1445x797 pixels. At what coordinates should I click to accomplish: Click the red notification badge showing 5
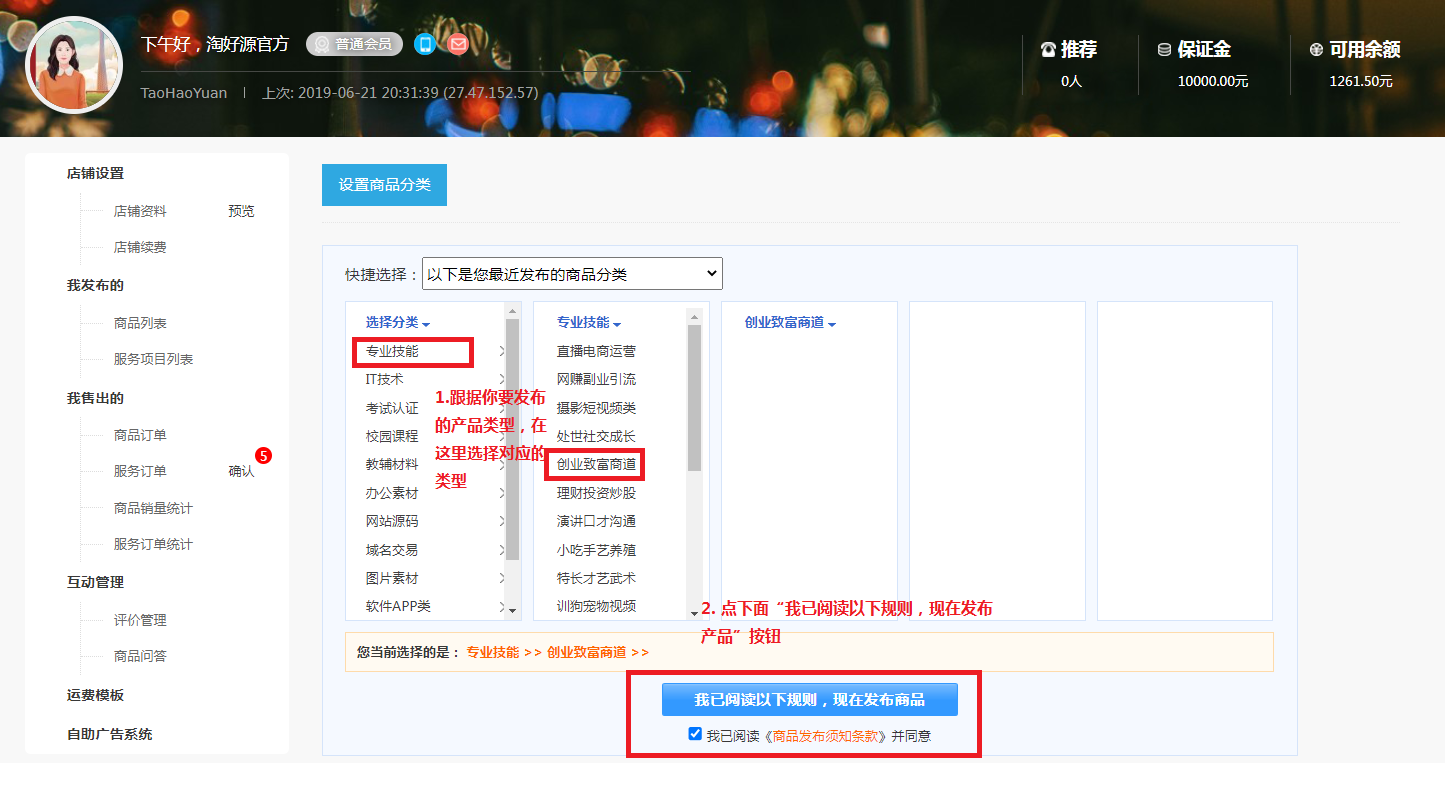pos(264,456)
